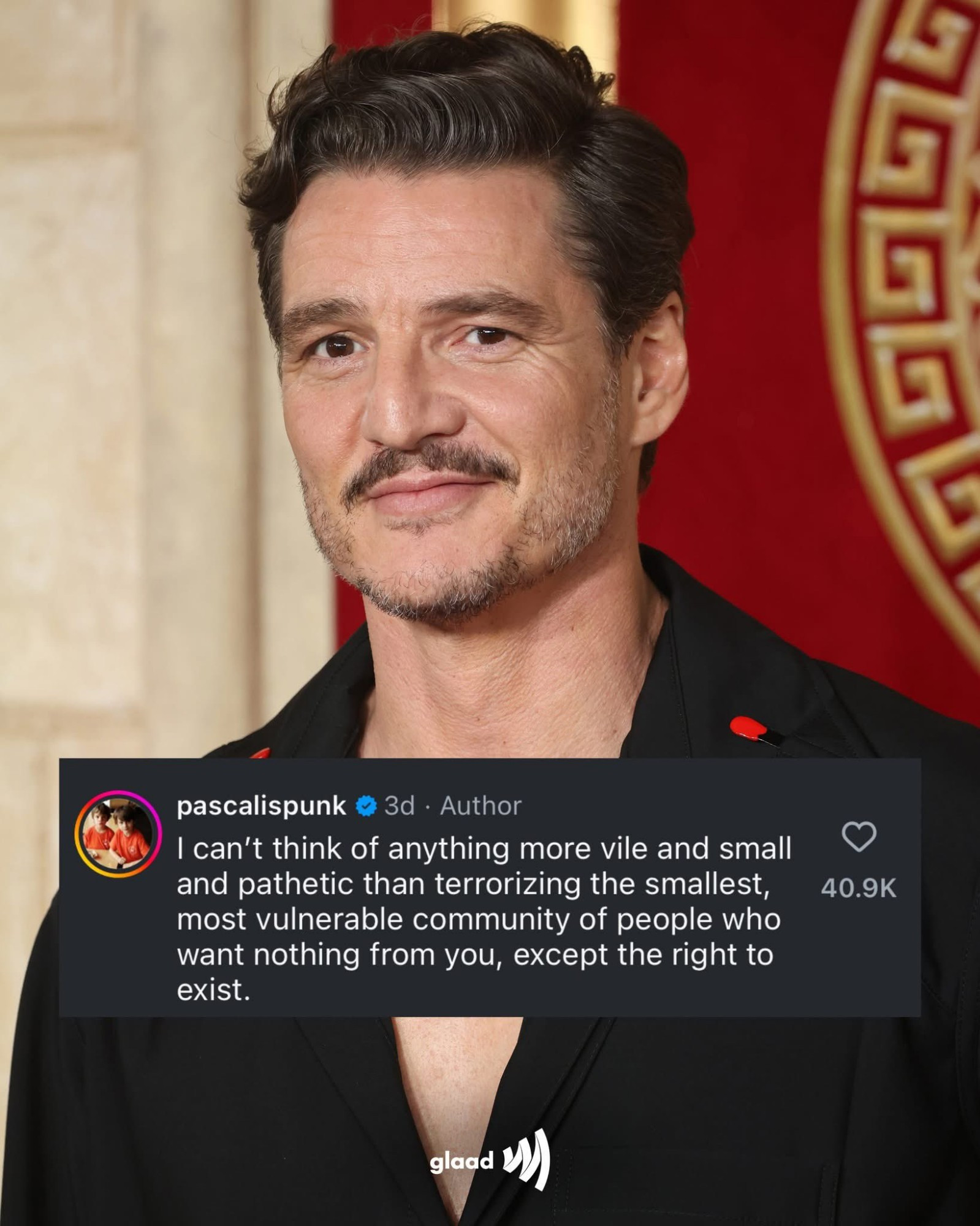
Task: Click the word "exist." in the comment
Action: [213, 991]
